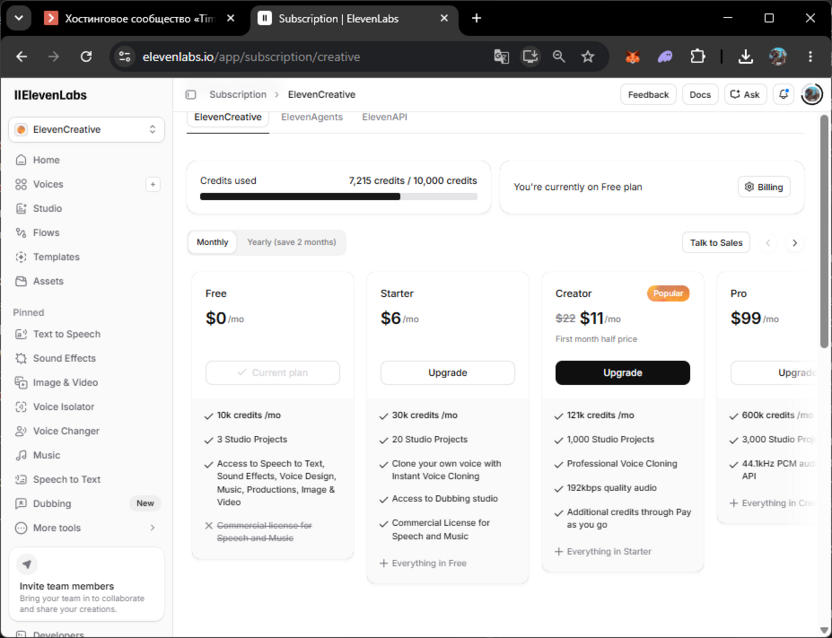Upgrade to the Starter plan

(x=447, y=373)
